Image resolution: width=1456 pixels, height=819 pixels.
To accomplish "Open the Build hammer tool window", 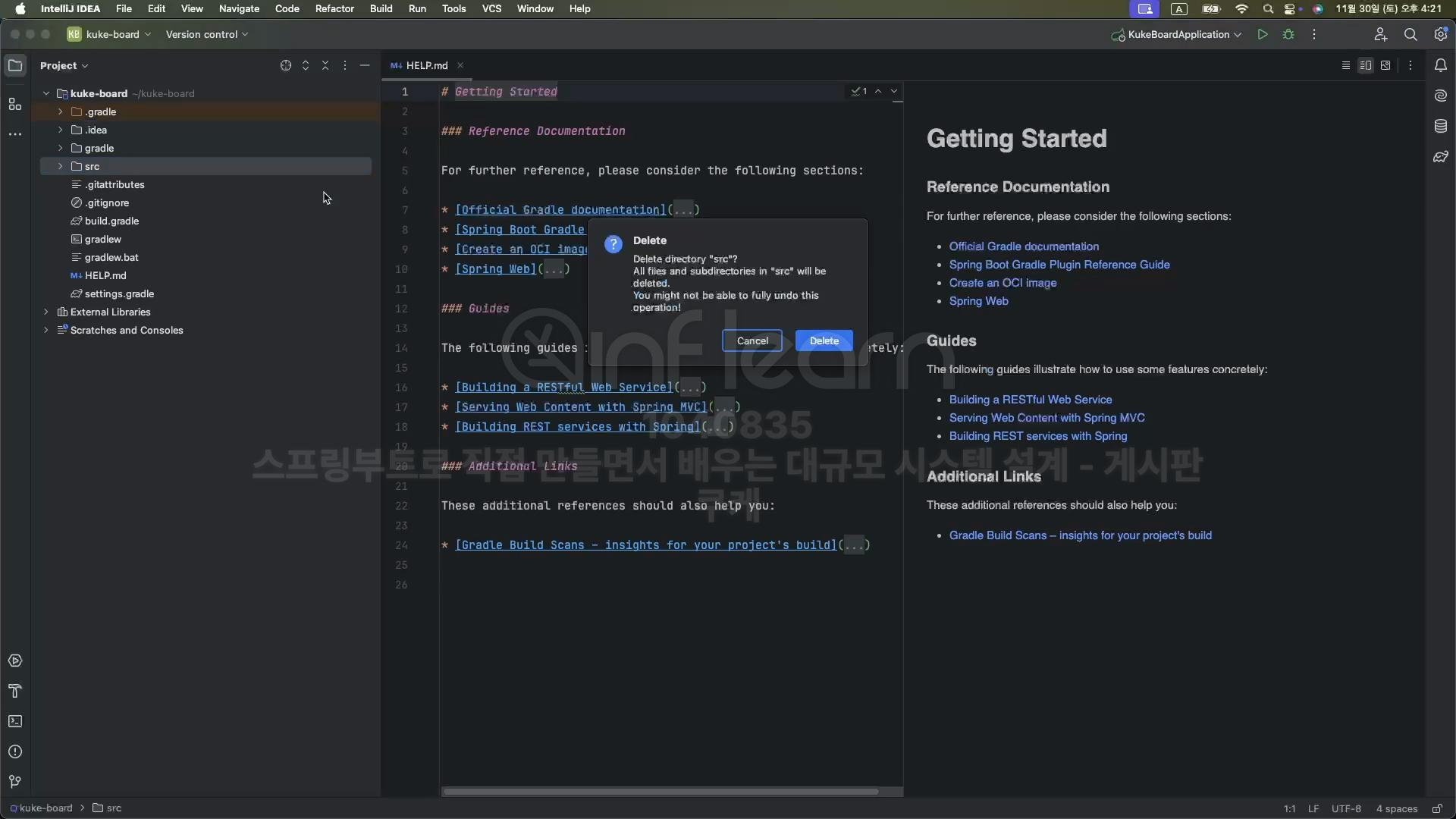I will pos(15,691).
